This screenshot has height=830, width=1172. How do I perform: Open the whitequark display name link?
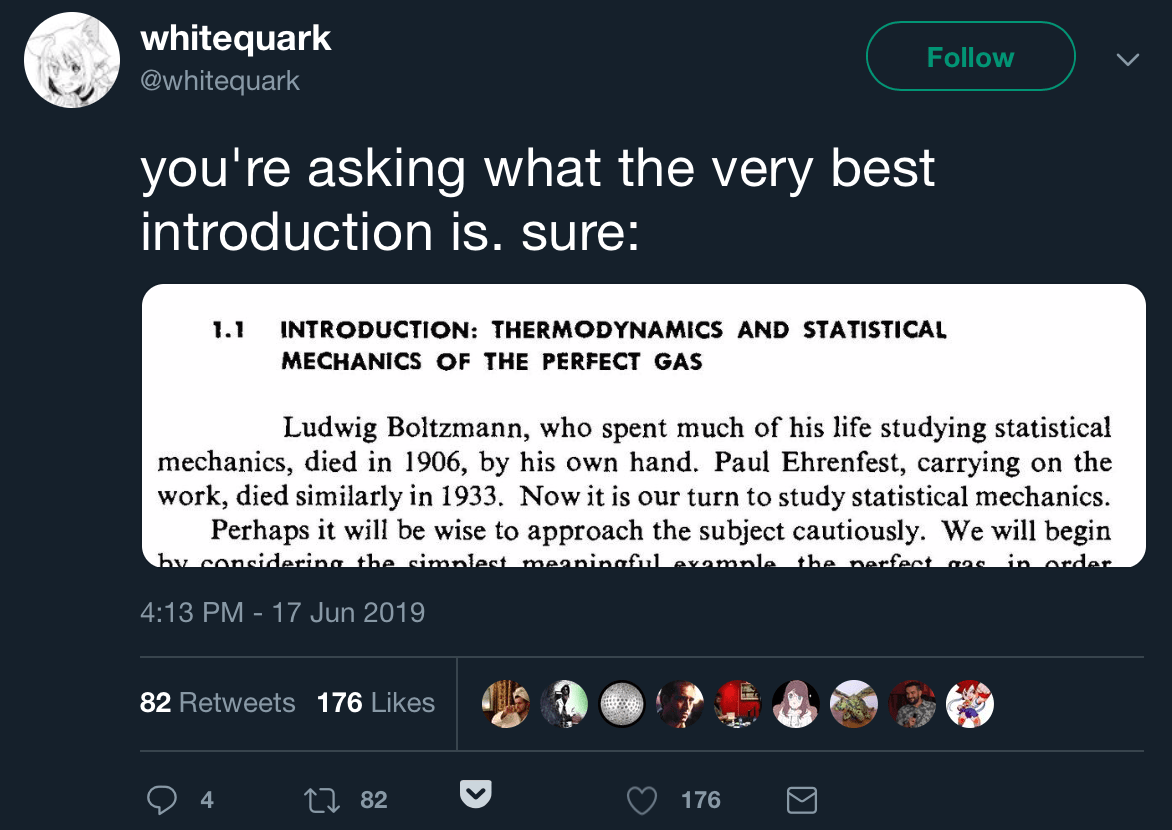236,39
